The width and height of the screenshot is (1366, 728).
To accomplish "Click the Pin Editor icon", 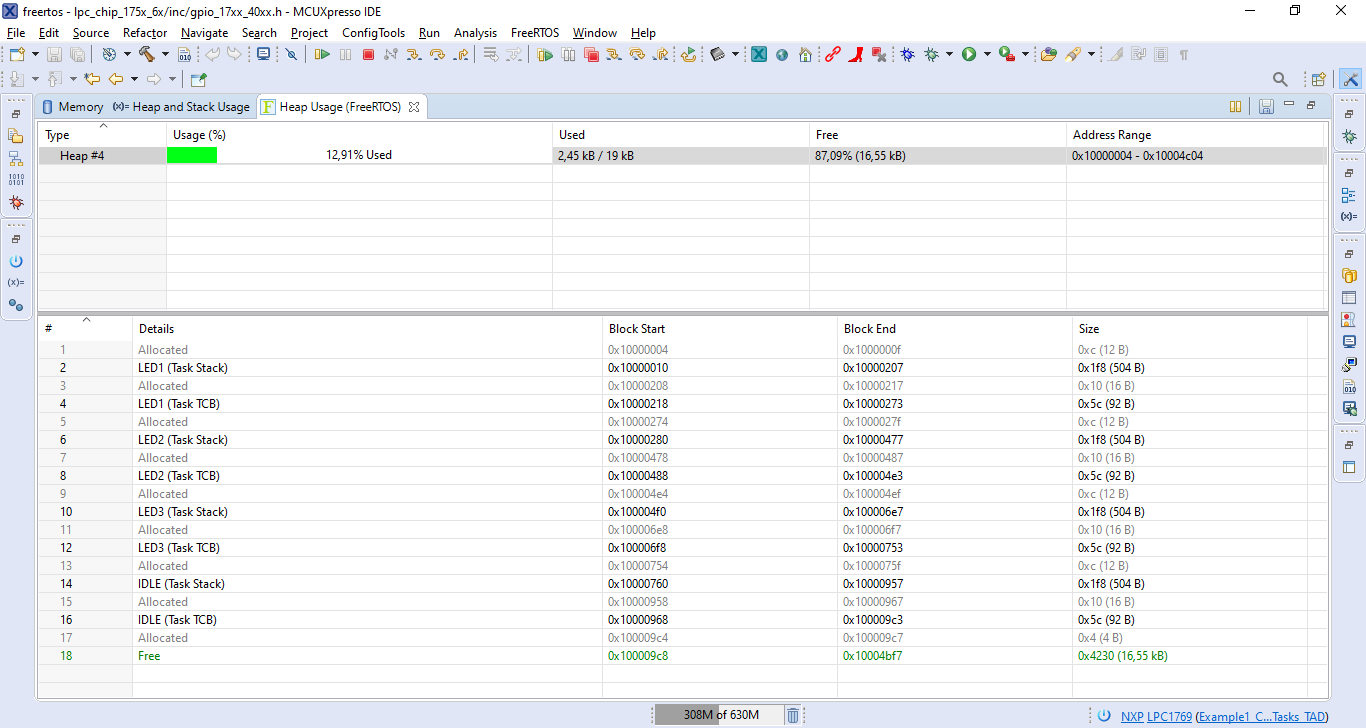I will 198,79.
